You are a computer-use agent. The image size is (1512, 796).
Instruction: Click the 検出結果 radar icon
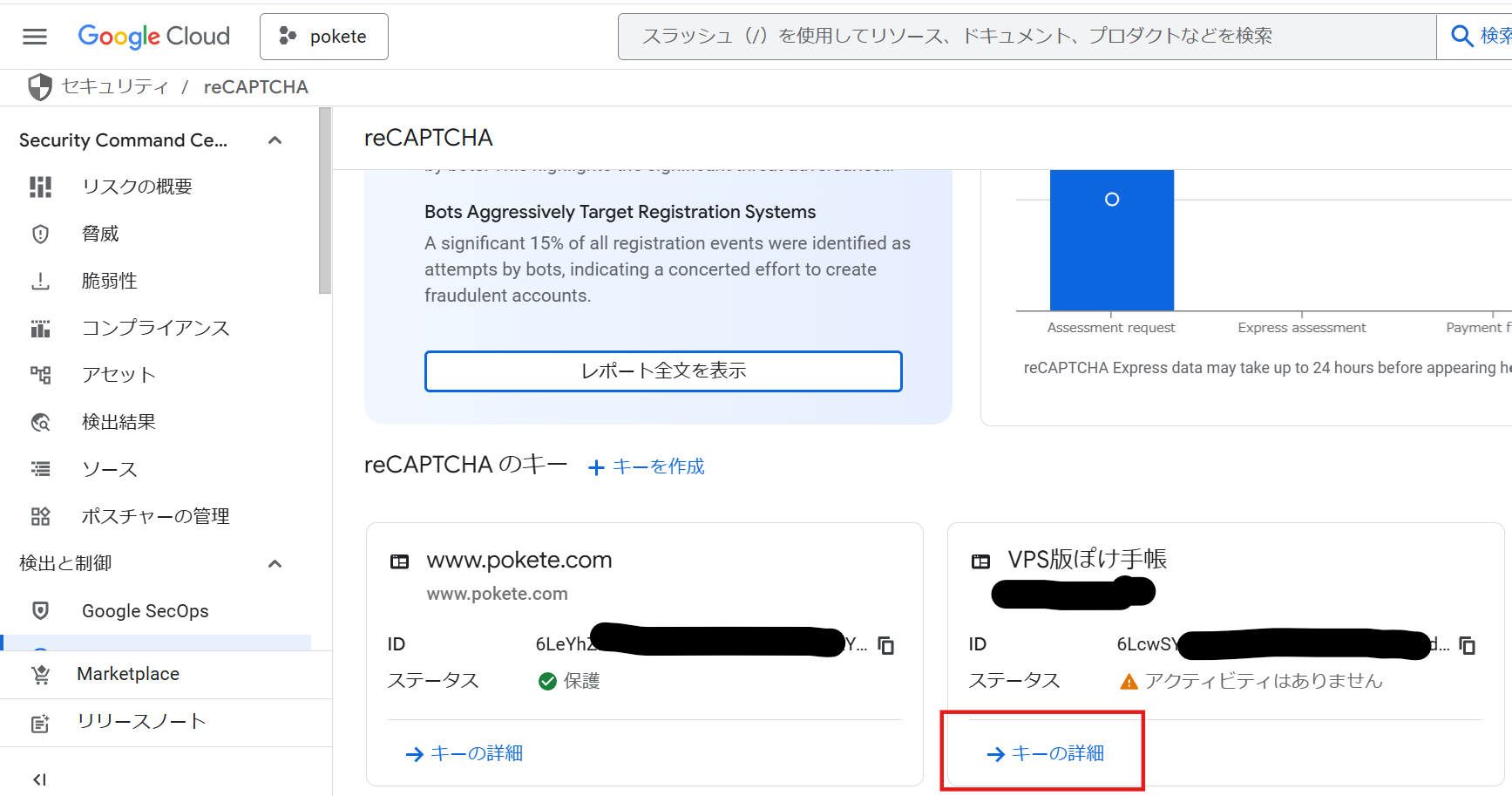[41, 422]
